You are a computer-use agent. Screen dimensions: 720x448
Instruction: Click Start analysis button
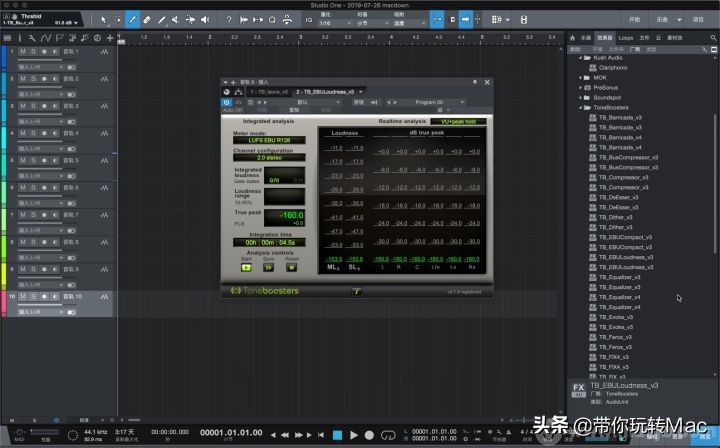246,268
